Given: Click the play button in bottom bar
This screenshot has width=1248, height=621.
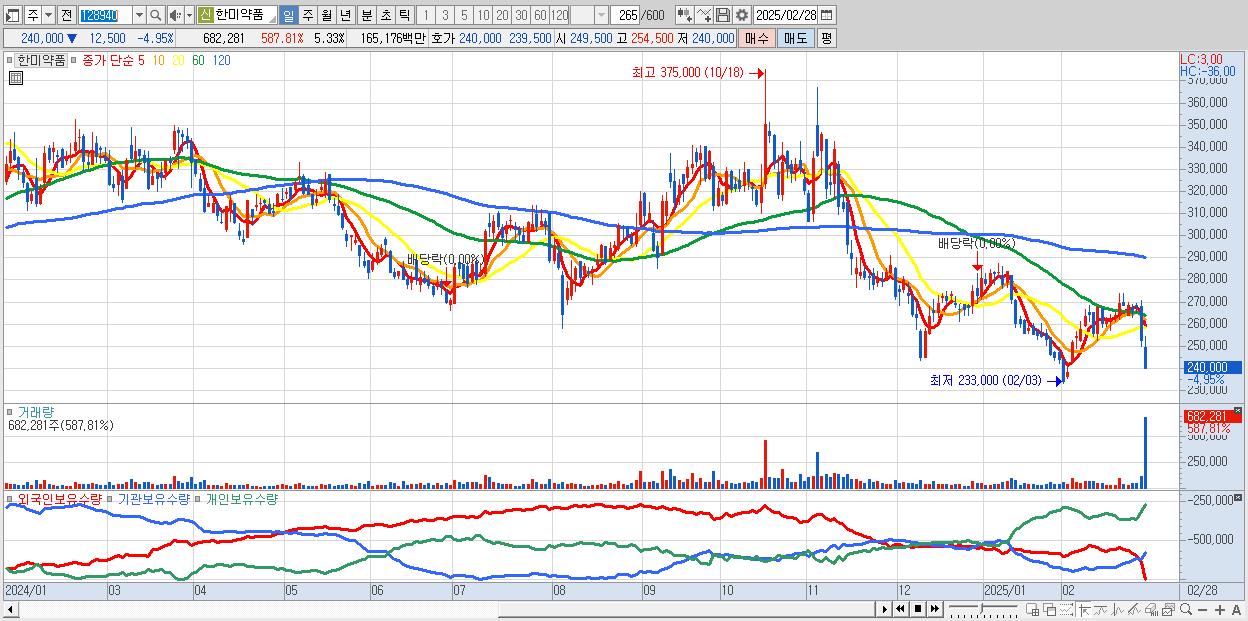Looking at the screenshot, I should coord(885,609).
